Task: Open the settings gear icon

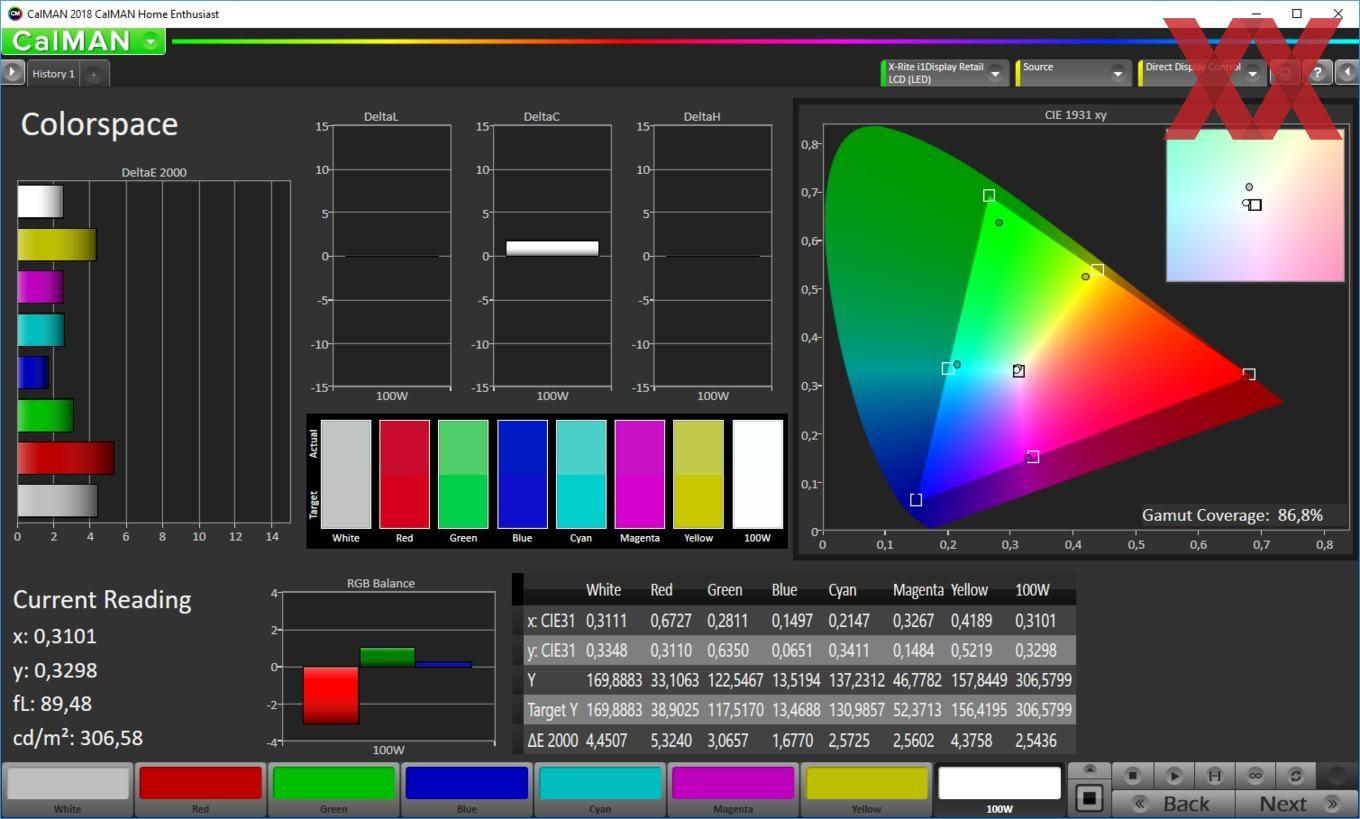Action: 1286,72
